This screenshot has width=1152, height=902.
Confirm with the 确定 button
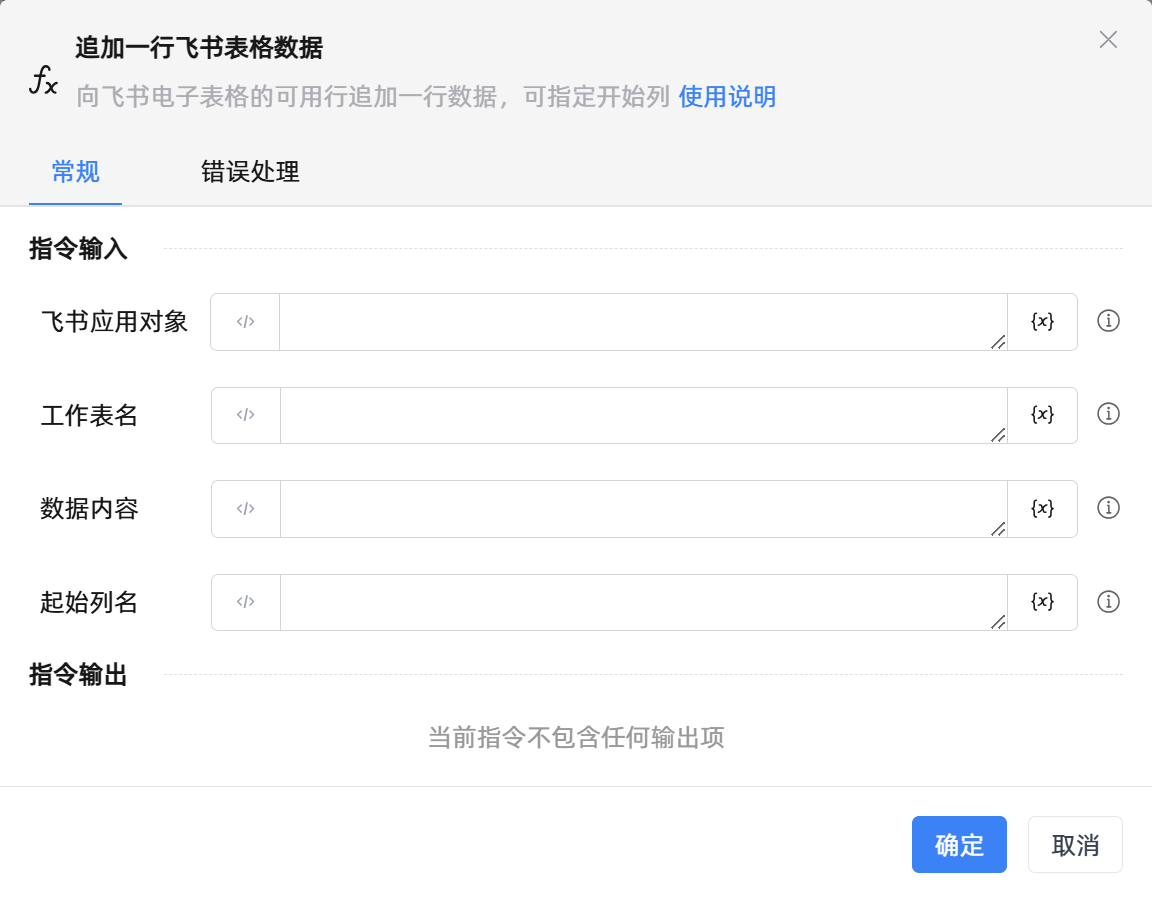959,845
